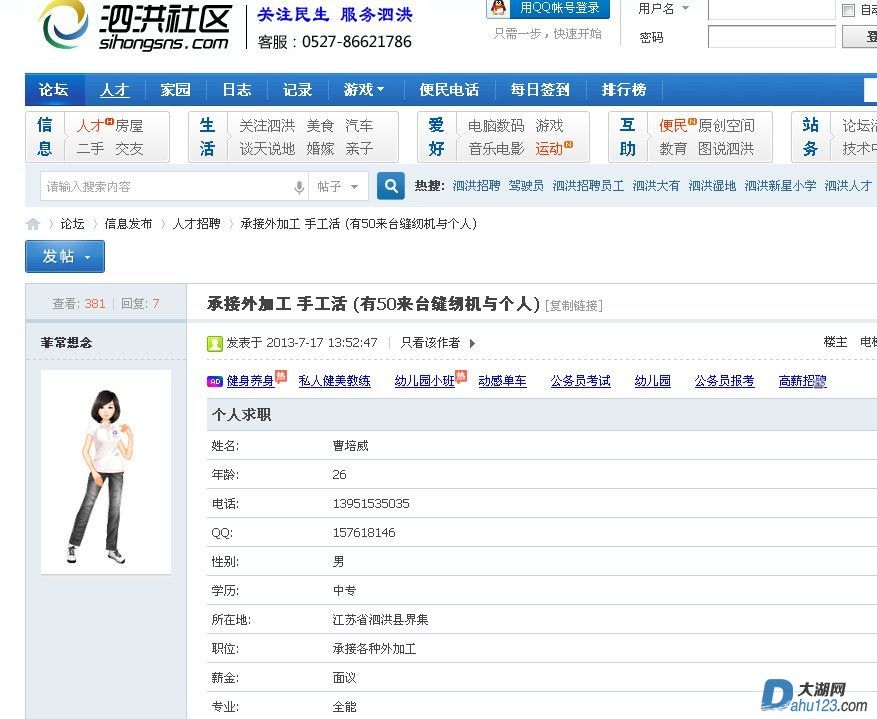Go to 人才招聘 in breadcrumb
The image size is (877, 720).
(x=196, y=224)
